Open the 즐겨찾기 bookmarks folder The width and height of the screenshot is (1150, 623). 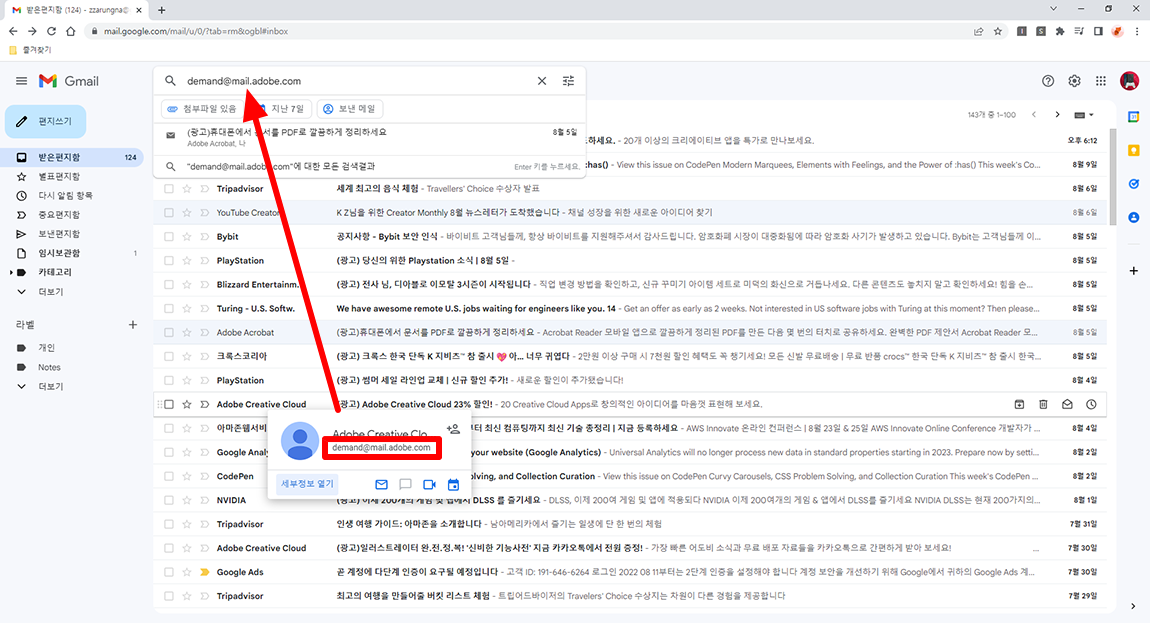click(x=30, y=50)
